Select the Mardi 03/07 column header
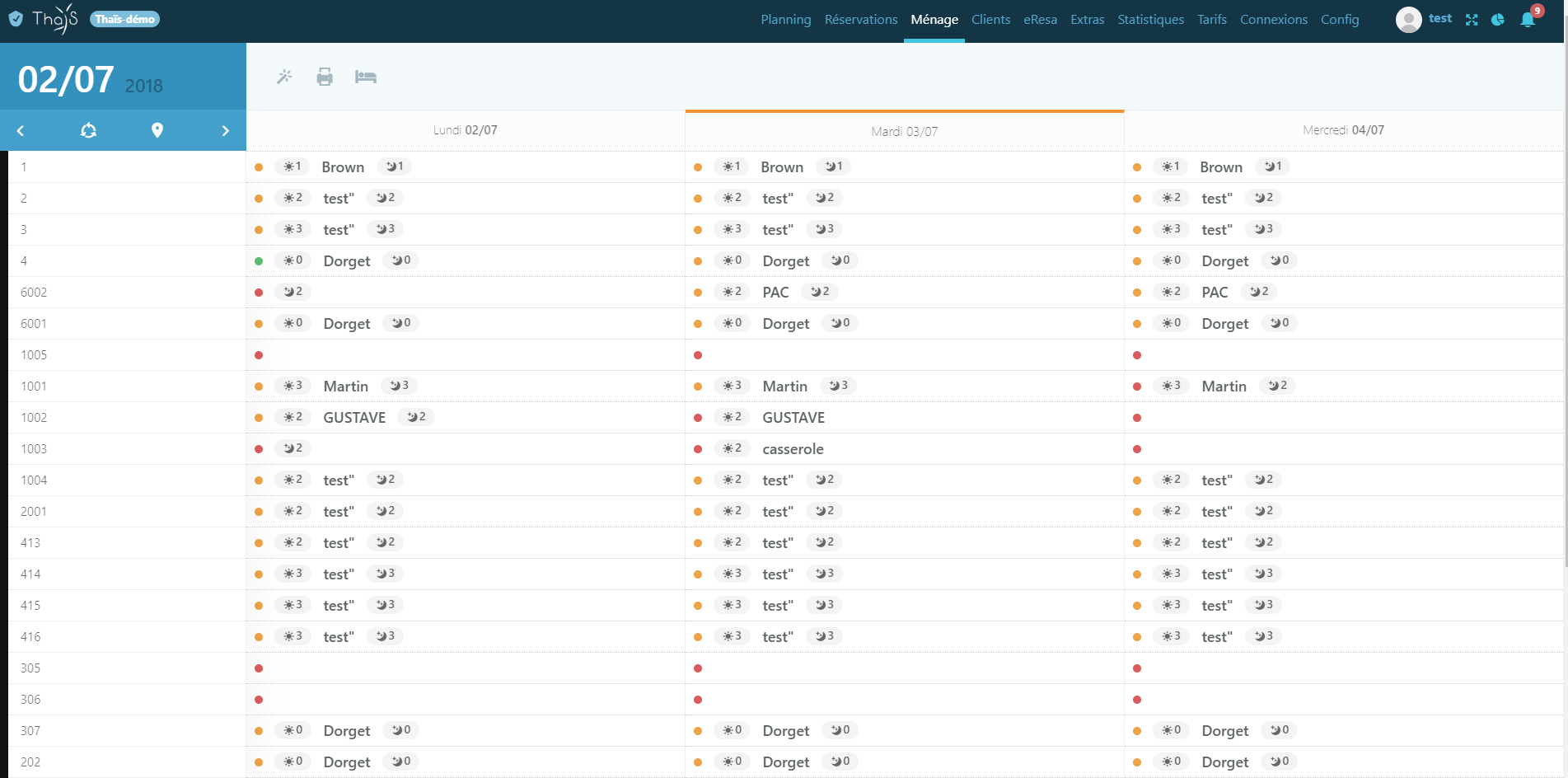This screenshot has width=1568, height=778. click(x=905, y=132)
